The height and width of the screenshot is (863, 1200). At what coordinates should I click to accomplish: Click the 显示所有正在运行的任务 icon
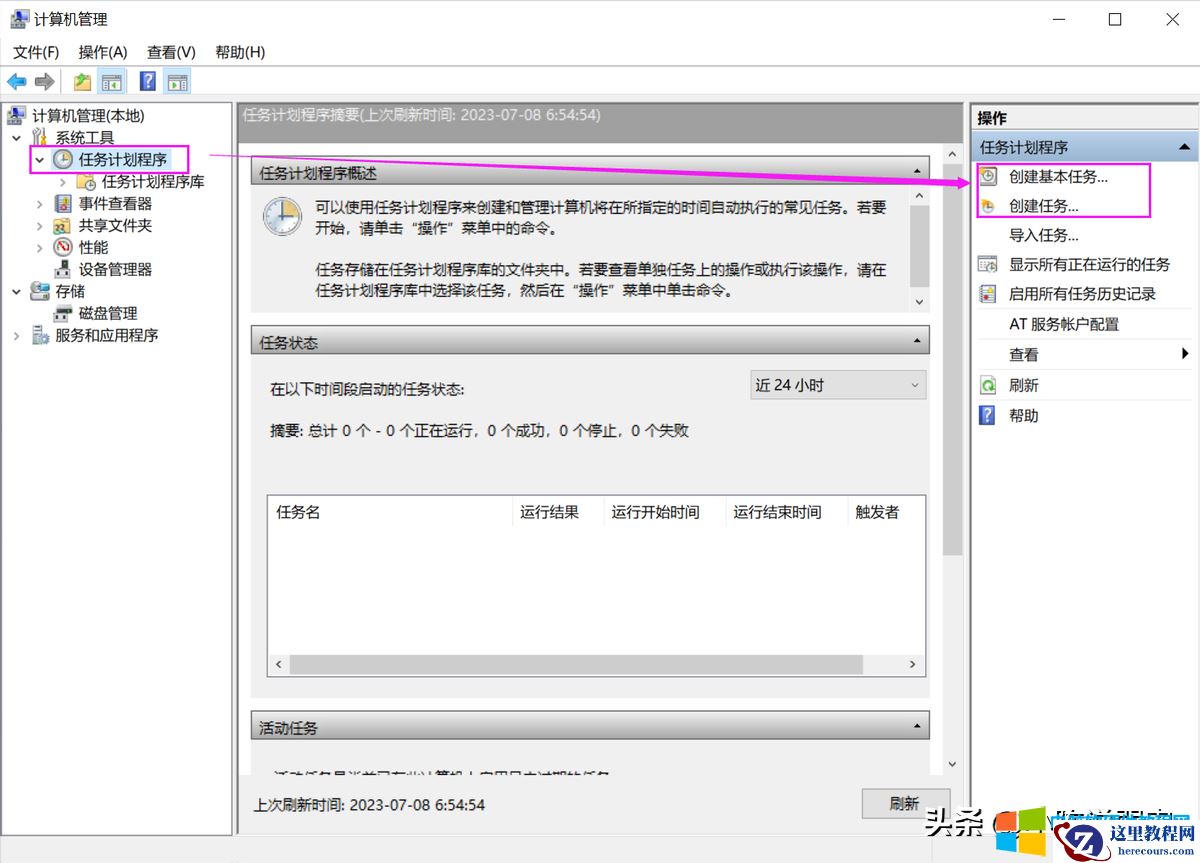(x=988, y=265)
